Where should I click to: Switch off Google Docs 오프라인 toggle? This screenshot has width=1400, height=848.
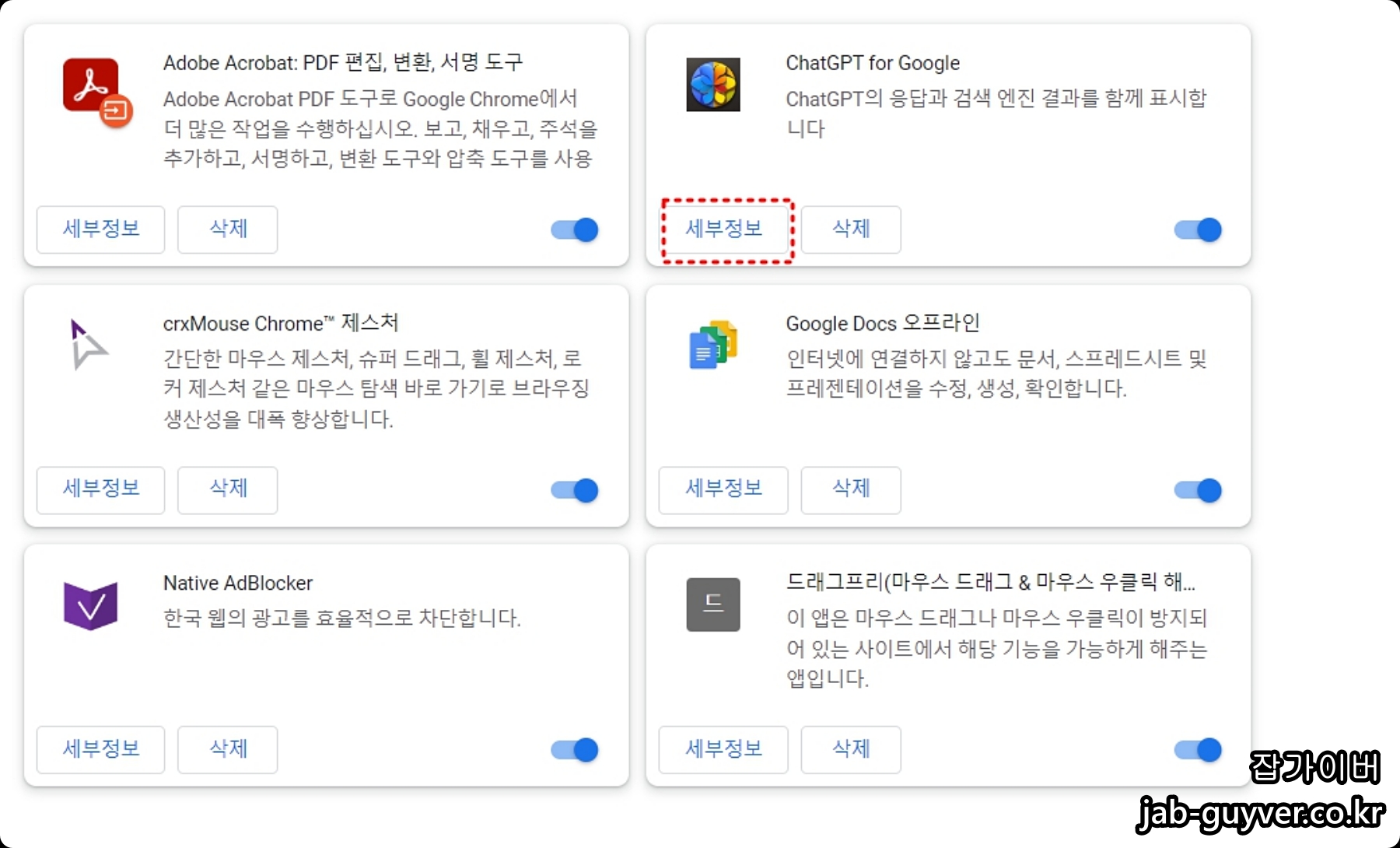click(1198, 490)
